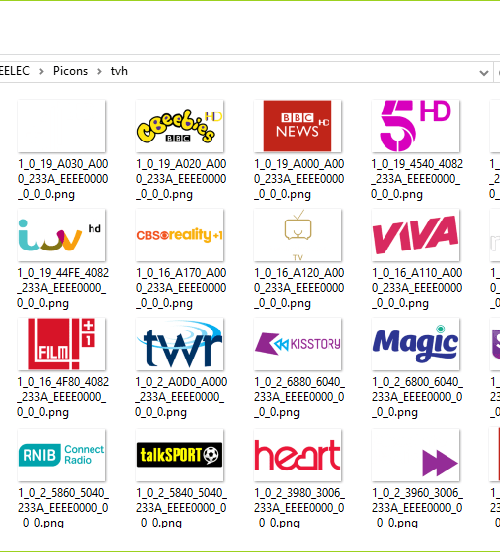Select the Channel 5 HD picon thumbnail
This screenshot has height=552, width=500.
(415, 126)
